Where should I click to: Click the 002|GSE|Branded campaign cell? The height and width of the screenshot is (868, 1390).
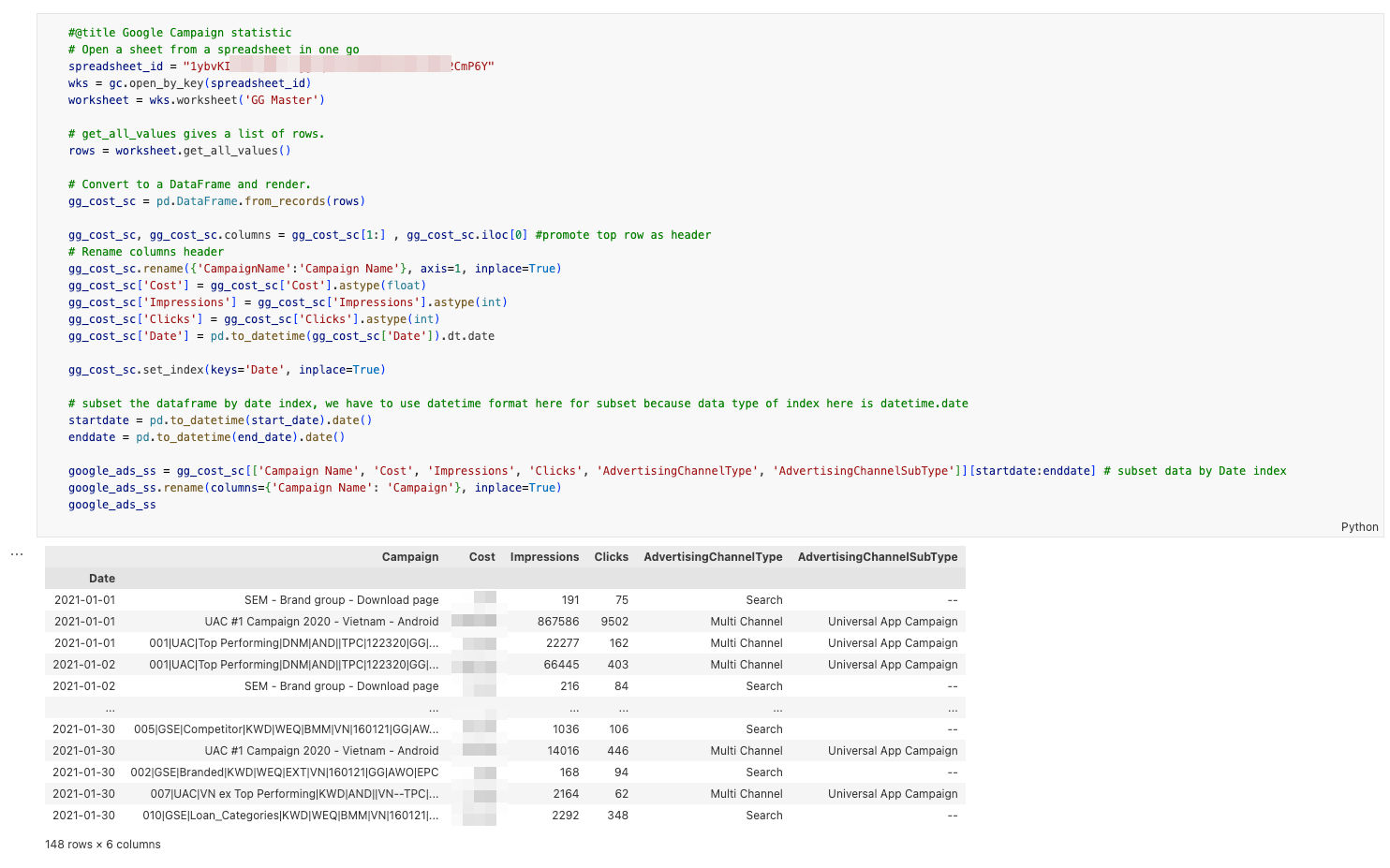point(285,772)
